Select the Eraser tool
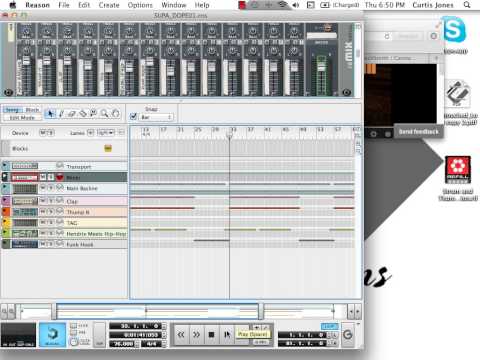Image resolution: width=480 pixels, height=360 pixels. 72,114
